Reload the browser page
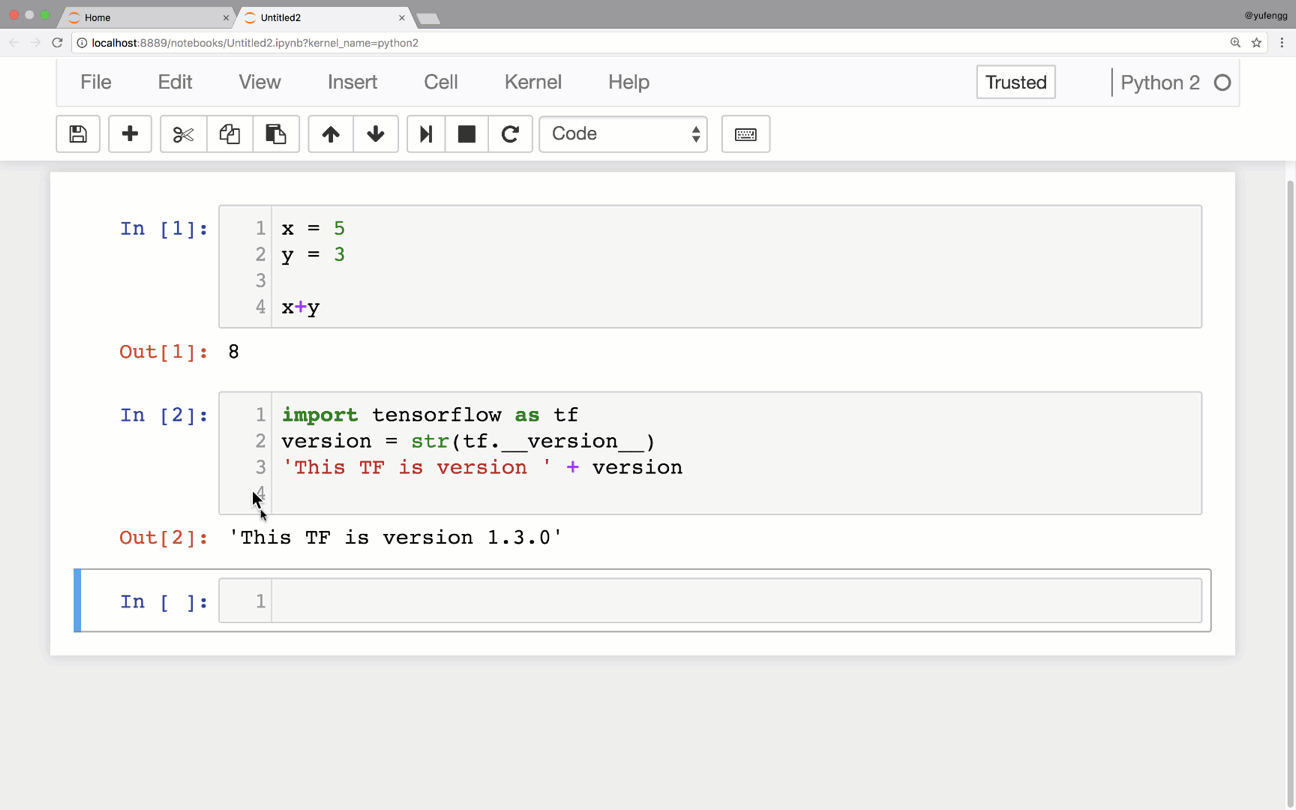This screenshot has width=1296, height=810. pos(57,43)
